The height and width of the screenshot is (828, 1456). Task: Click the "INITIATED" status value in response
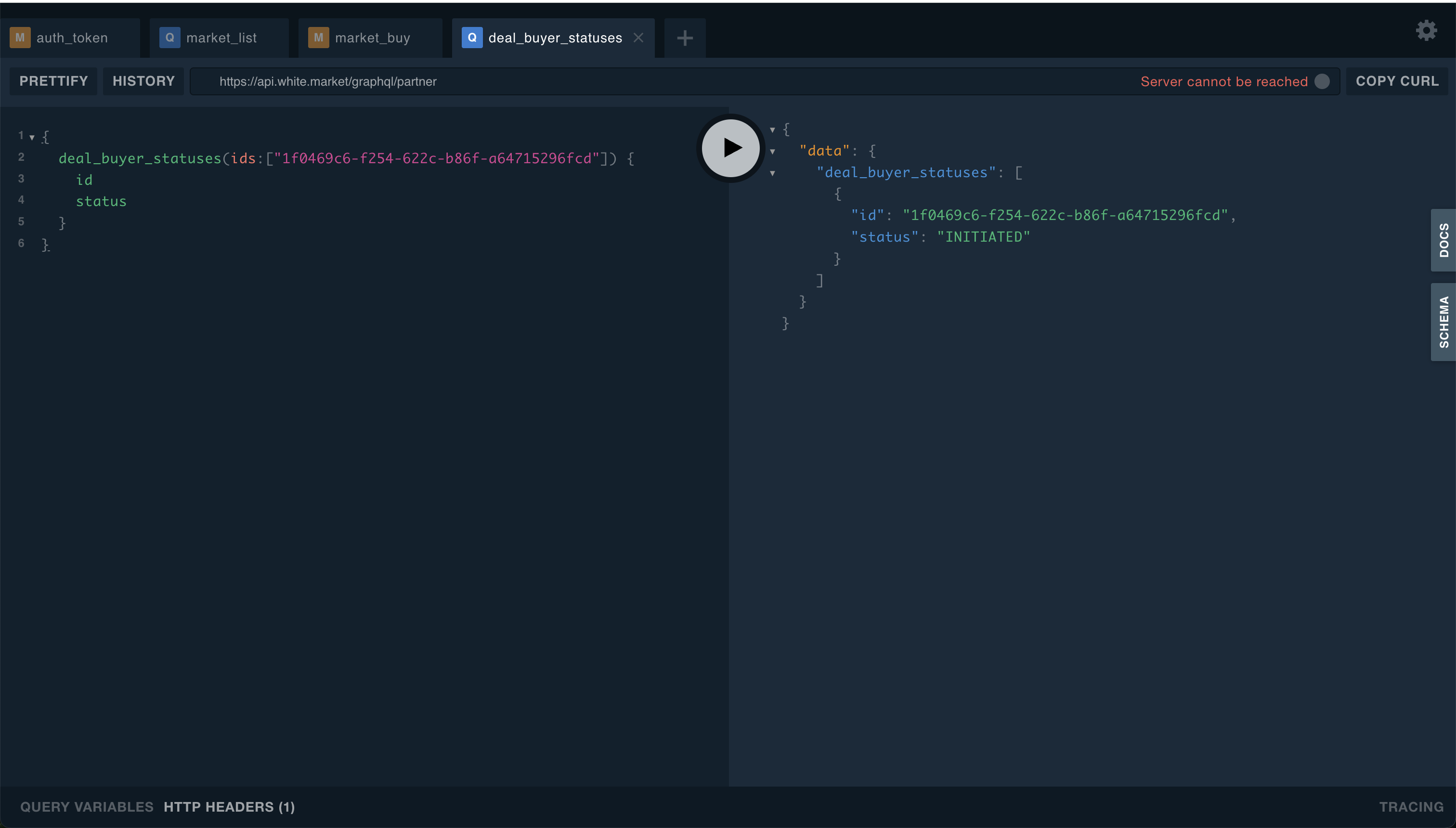983,237
